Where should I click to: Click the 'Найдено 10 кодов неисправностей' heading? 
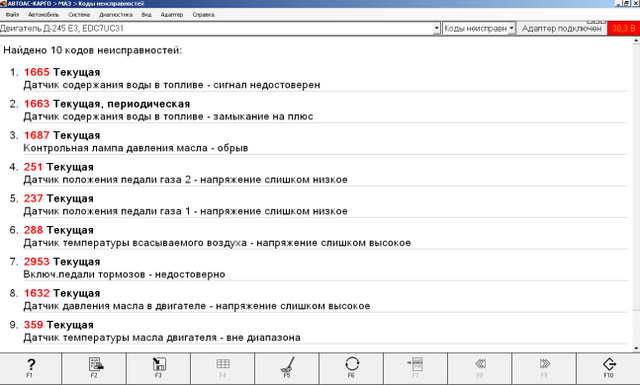[x=93, y=50]
